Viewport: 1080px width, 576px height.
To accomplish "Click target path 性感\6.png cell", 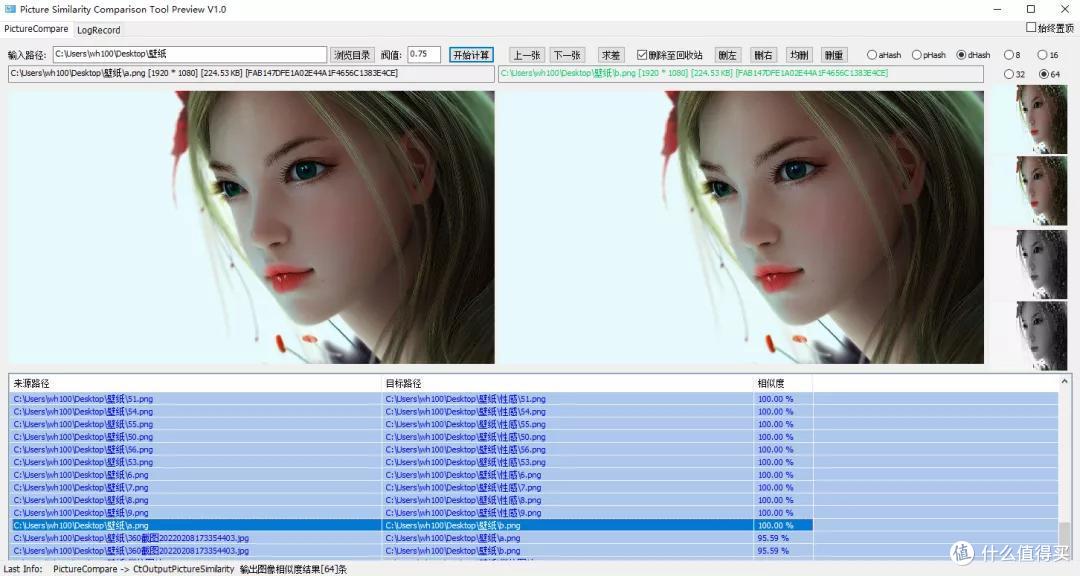I will point(568,475).
